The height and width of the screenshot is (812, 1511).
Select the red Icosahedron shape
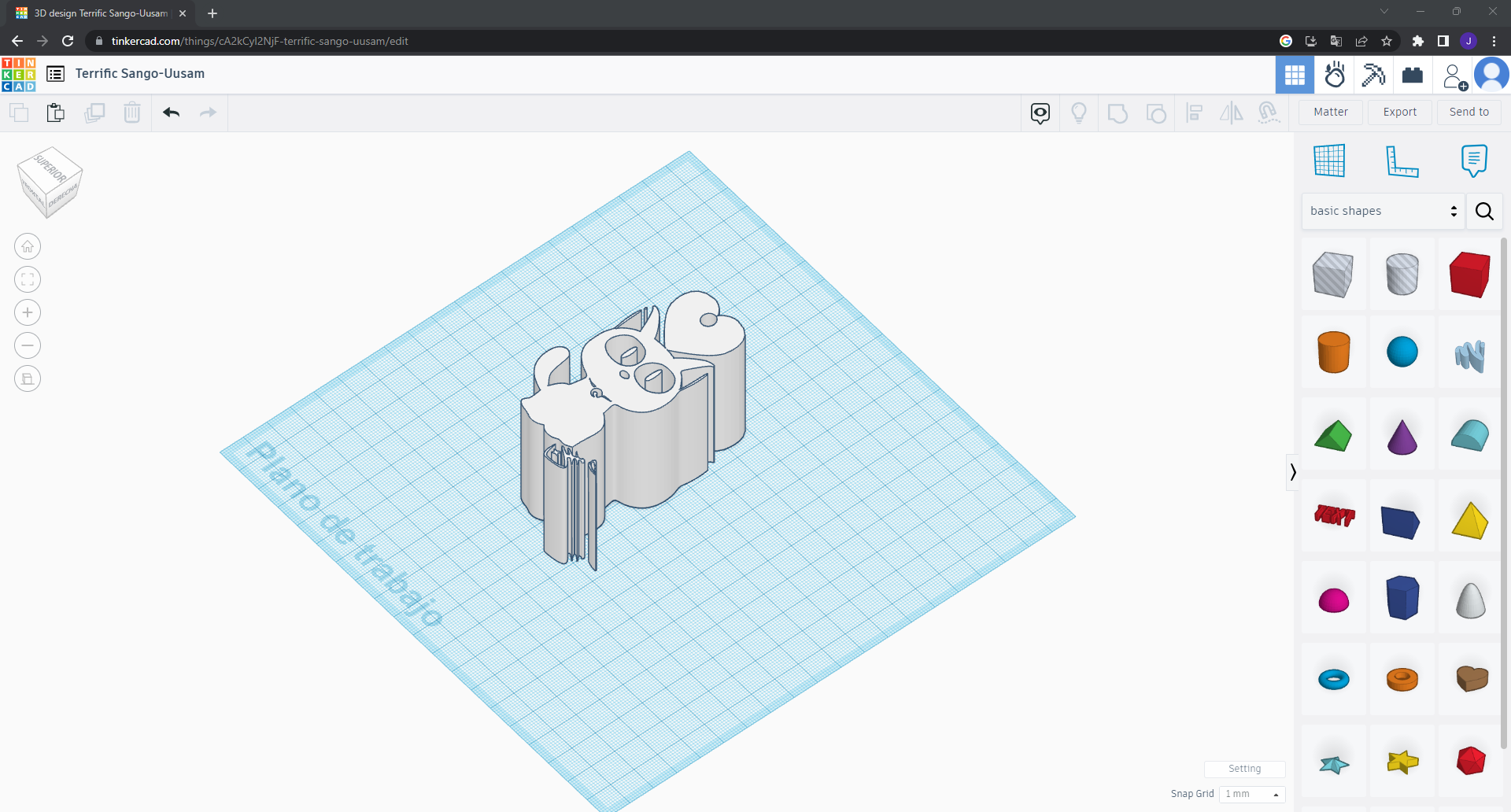[1470, 761]
